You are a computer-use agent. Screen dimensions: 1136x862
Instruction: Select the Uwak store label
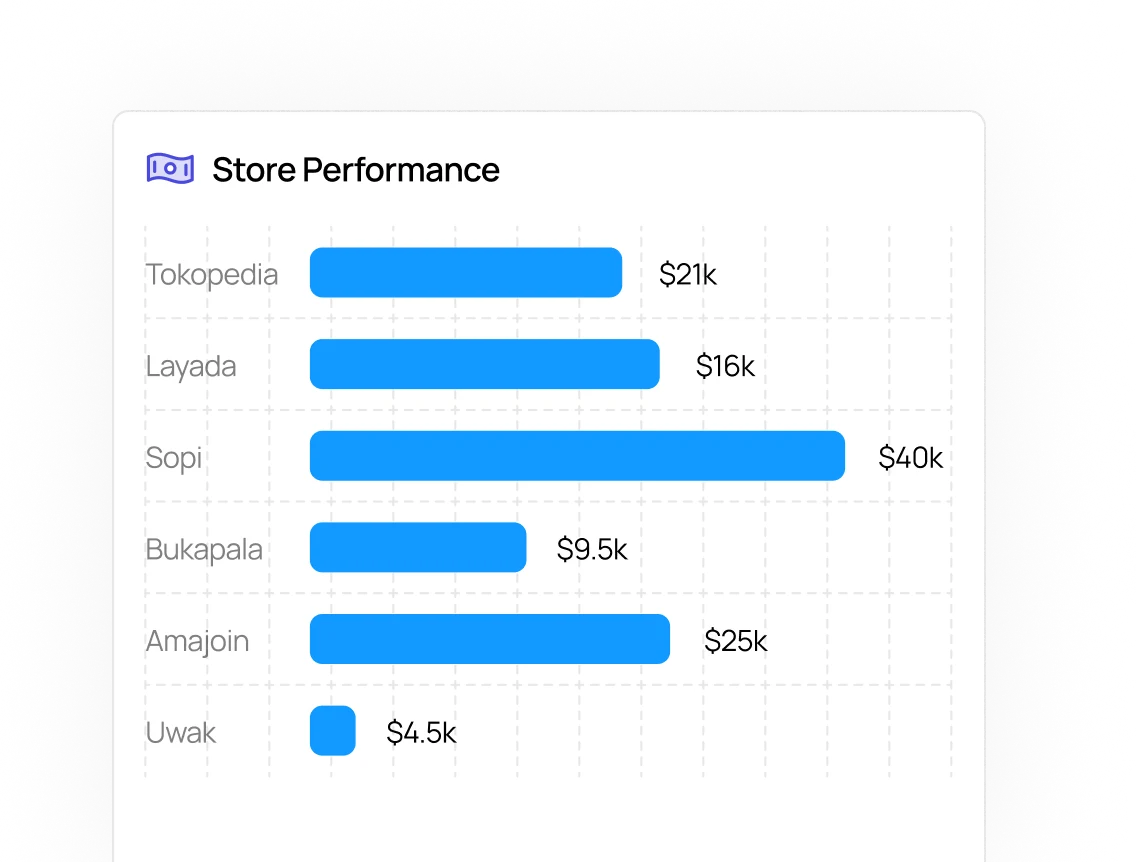point(181,733)
